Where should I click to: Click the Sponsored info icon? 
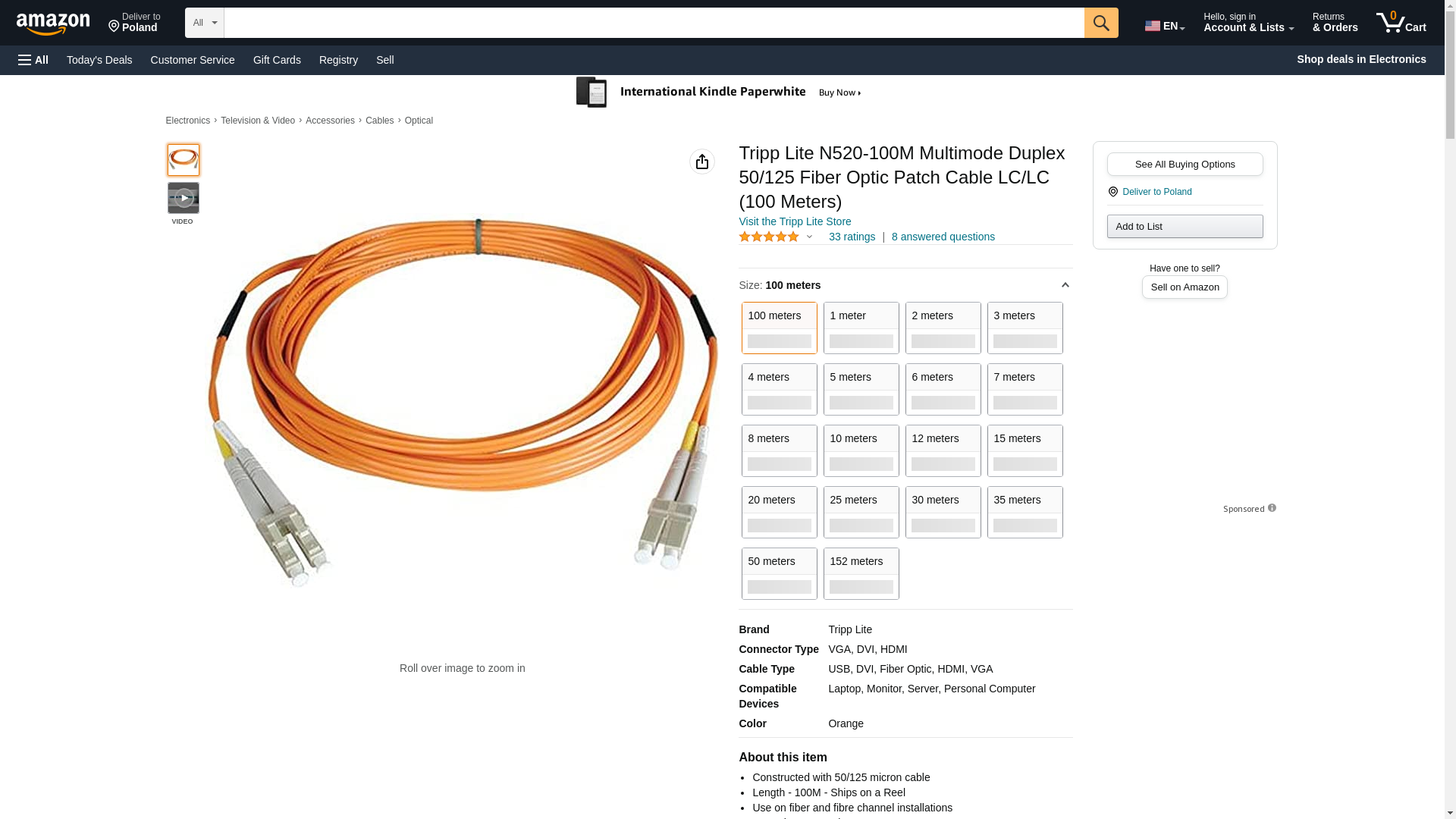tap(1272, 508)
